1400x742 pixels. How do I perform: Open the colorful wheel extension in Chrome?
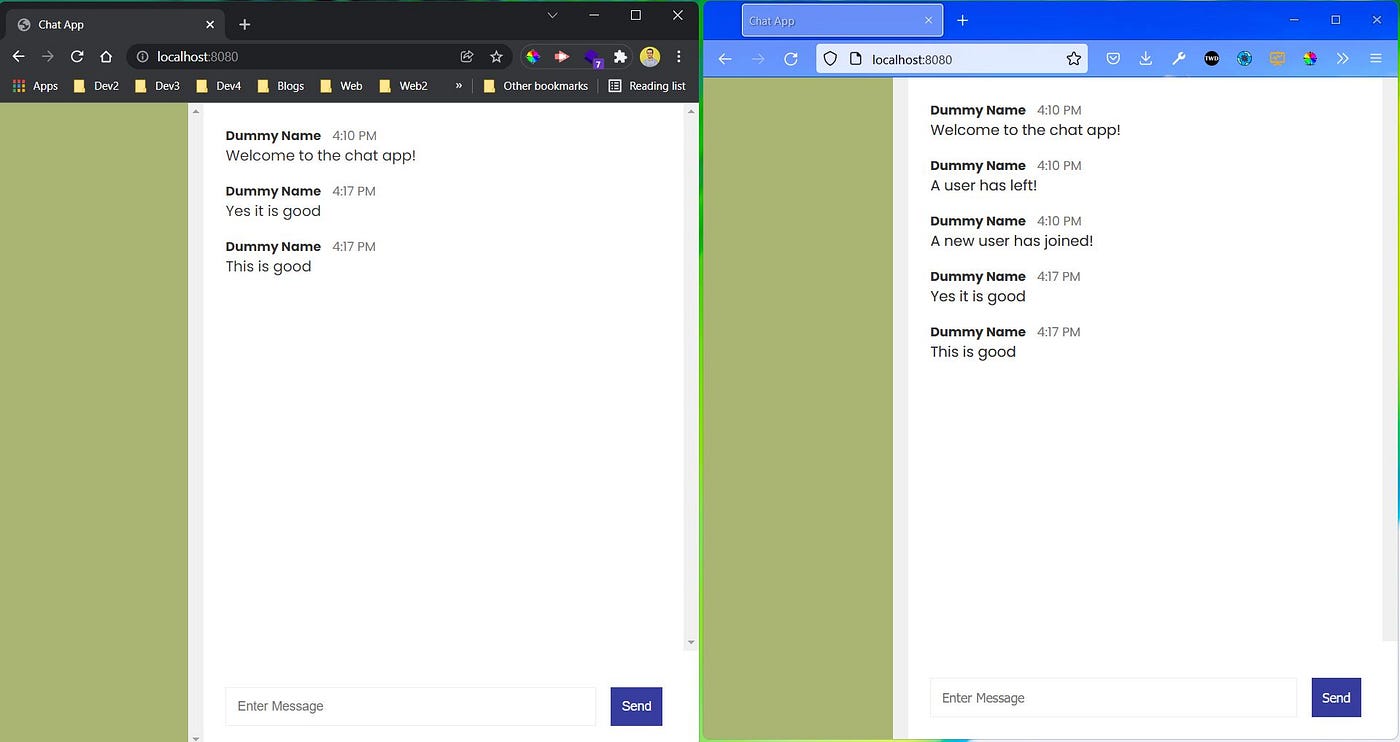[x=533, y=57]
